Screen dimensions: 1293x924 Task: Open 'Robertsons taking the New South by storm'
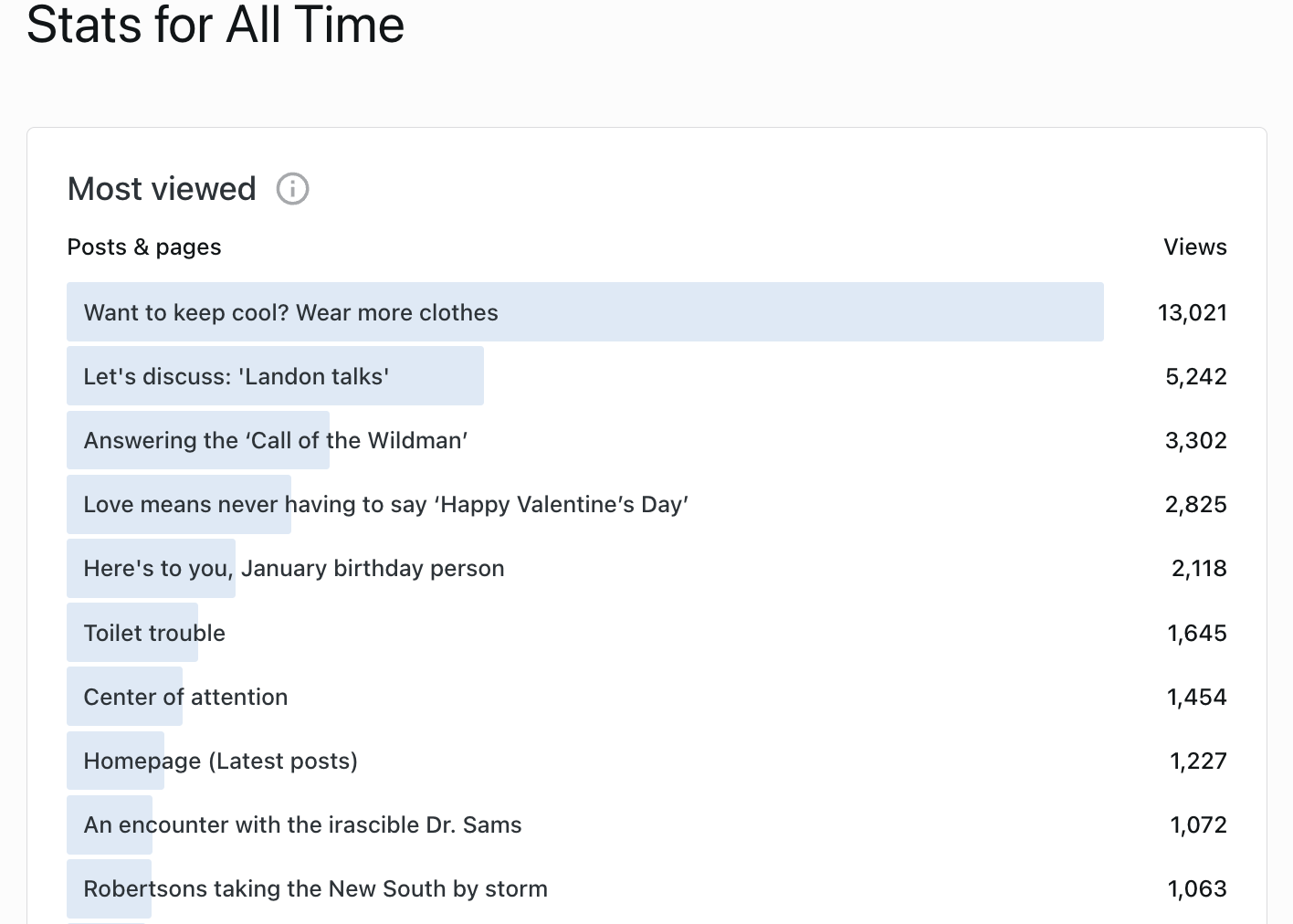[315, 889]
